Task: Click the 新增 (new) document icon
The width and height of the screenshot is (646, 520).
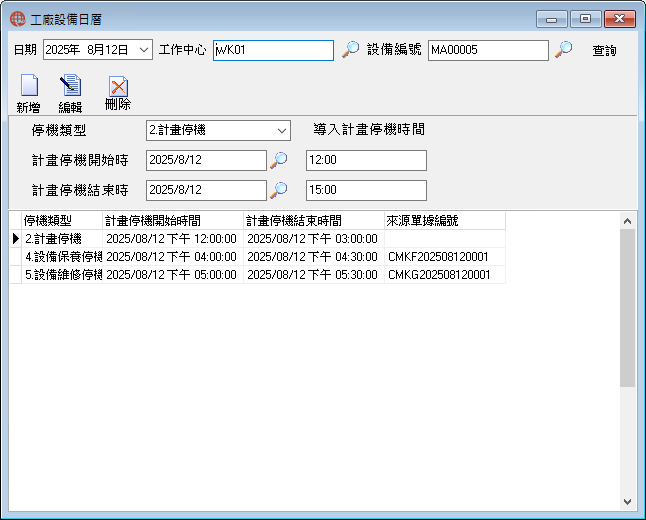Action: [29, 85]
